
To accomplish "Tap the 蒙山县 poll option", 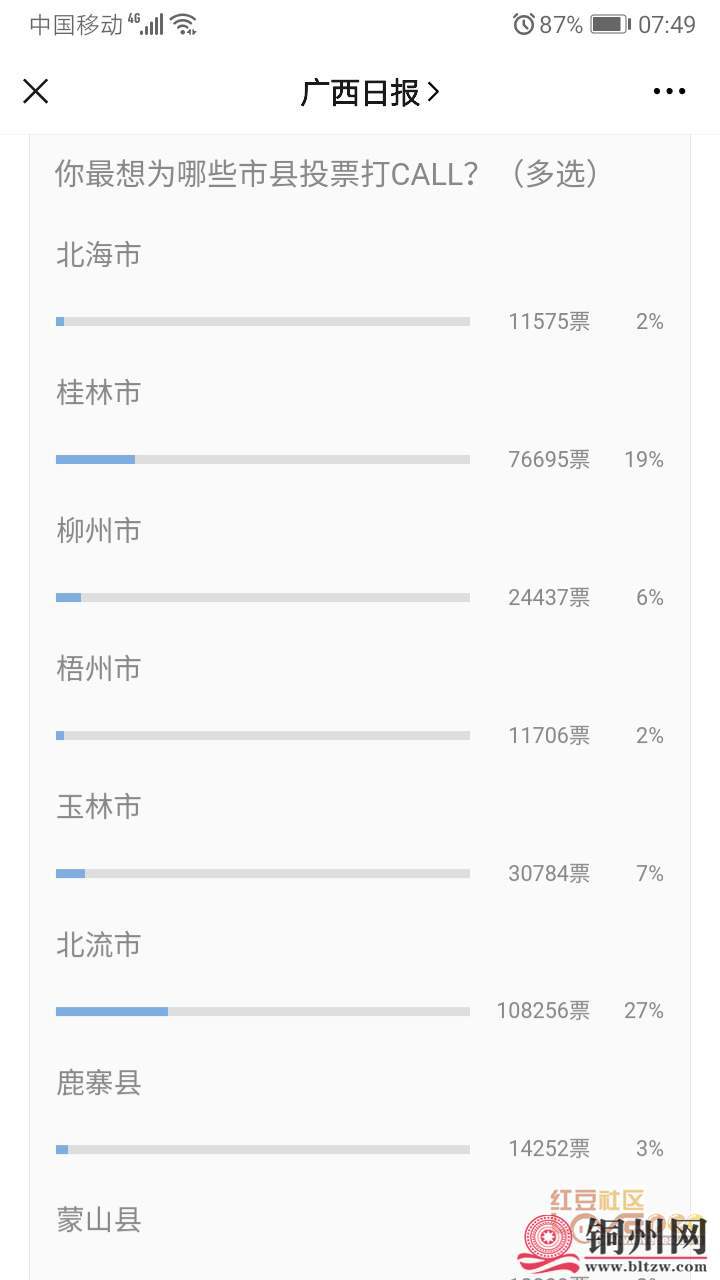I will (x=99, y=1220).
